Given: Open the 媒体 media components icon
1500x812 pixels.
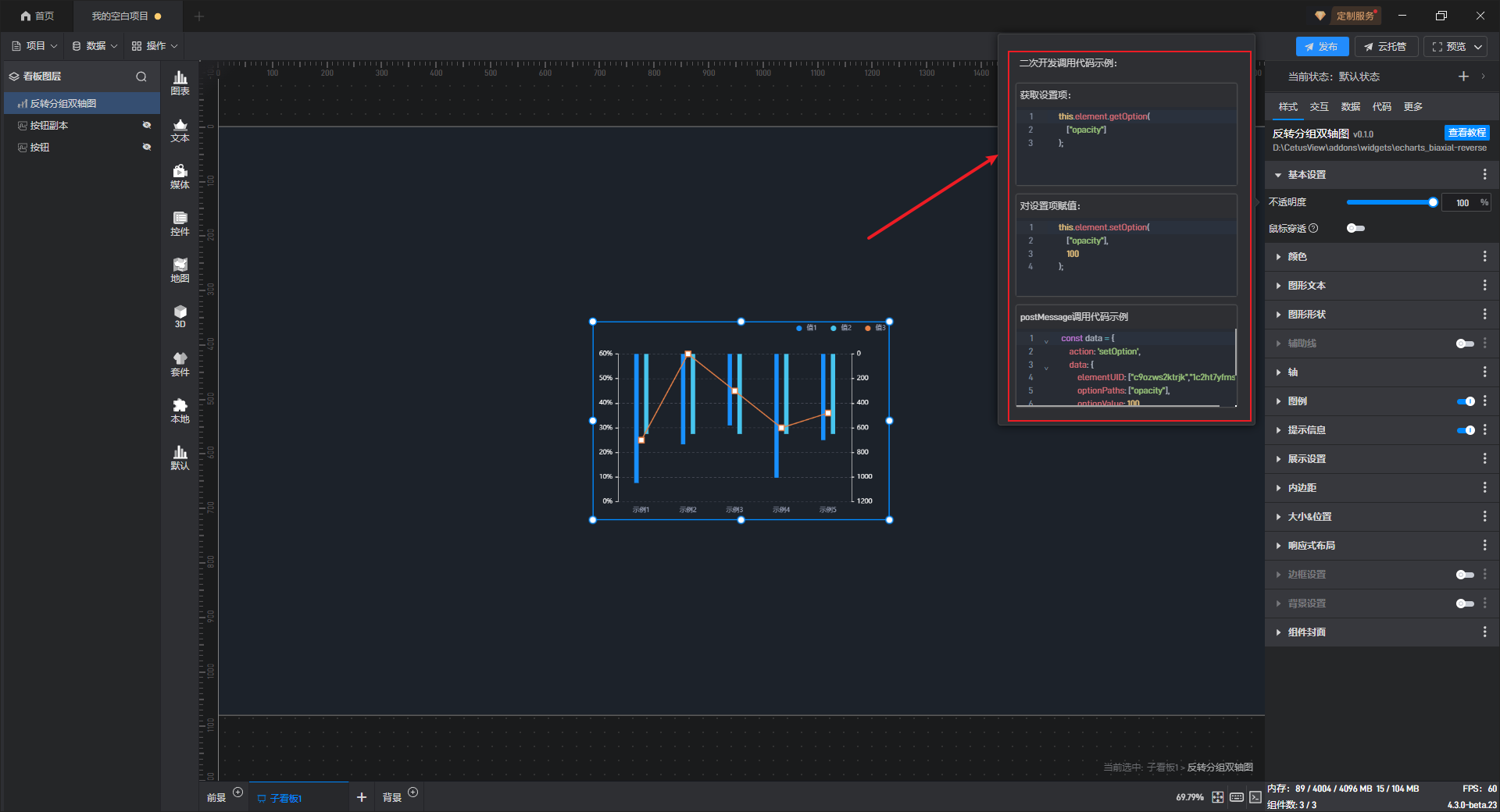Looking at the screenshot, I should pos(180,176).
